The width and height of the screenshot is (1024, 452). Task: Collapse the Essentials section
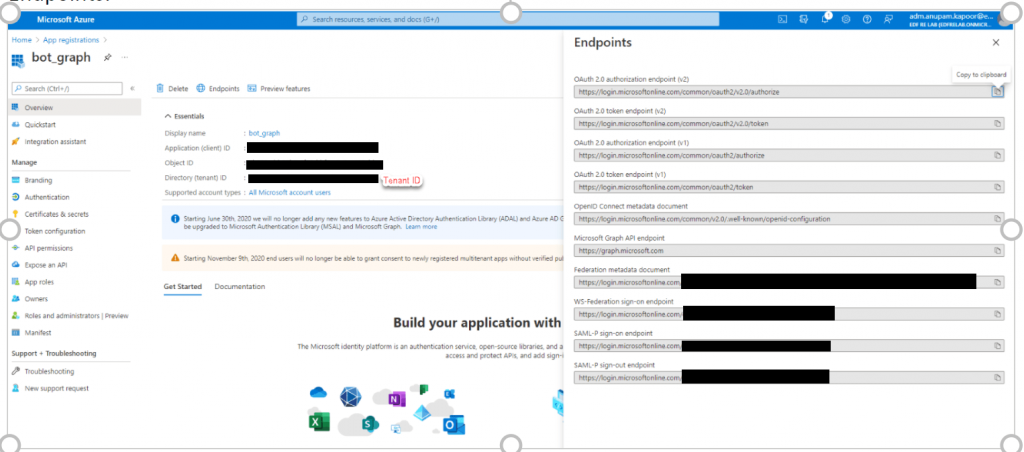click(x=185, y=116)
